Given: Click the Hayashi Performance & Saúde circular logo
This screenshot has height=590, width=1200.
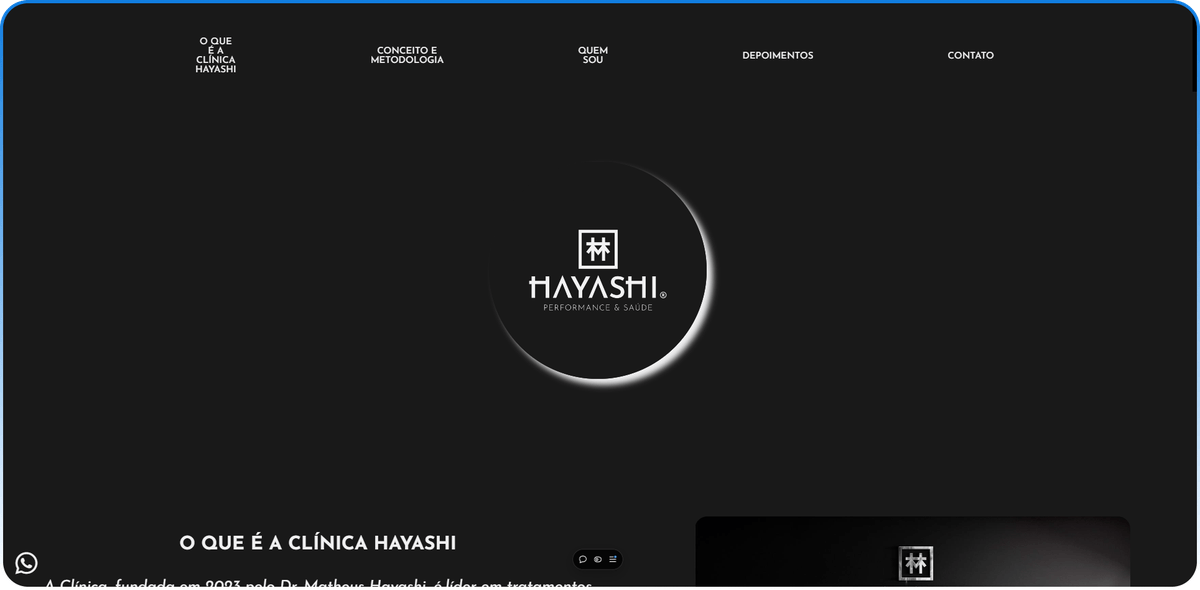Looking at the screenshot, I should (598, 271).
